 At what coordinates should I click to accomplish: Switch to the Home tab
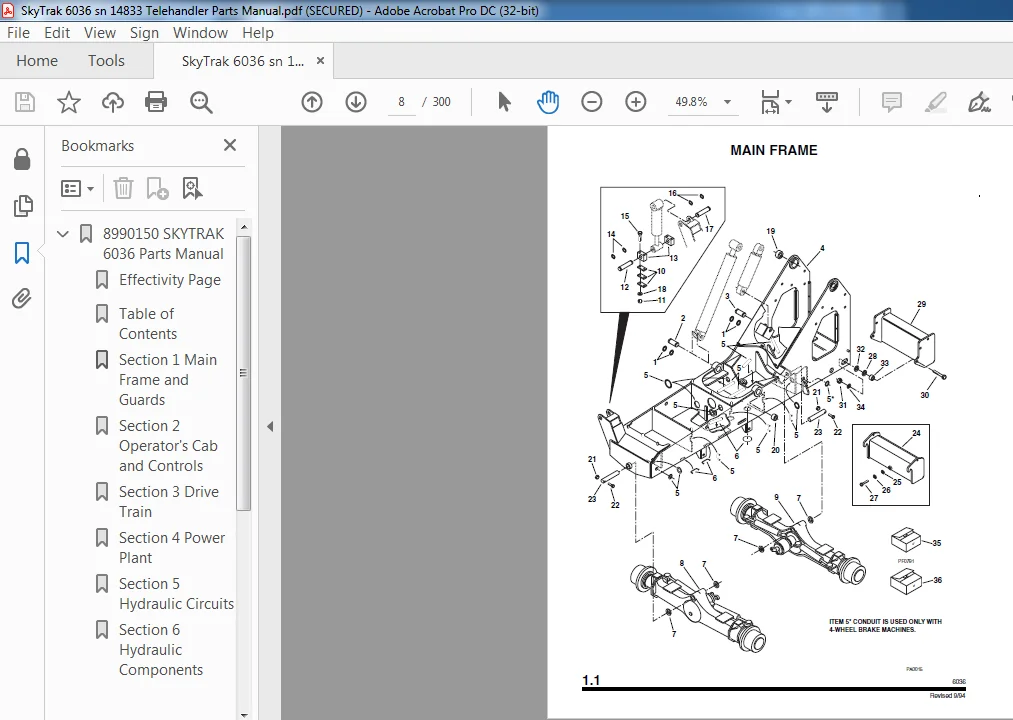(37, 61)
